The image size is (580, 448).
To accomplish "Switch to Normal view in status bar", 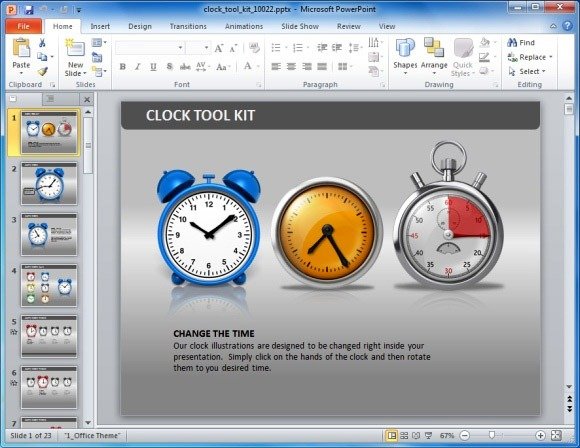I will (391, 435).
